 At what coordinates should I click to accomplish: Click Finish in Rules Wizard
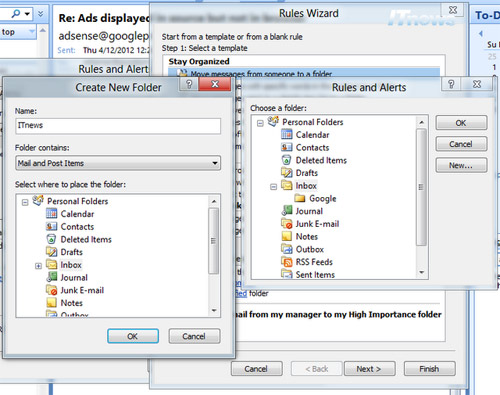coord(429,369)
